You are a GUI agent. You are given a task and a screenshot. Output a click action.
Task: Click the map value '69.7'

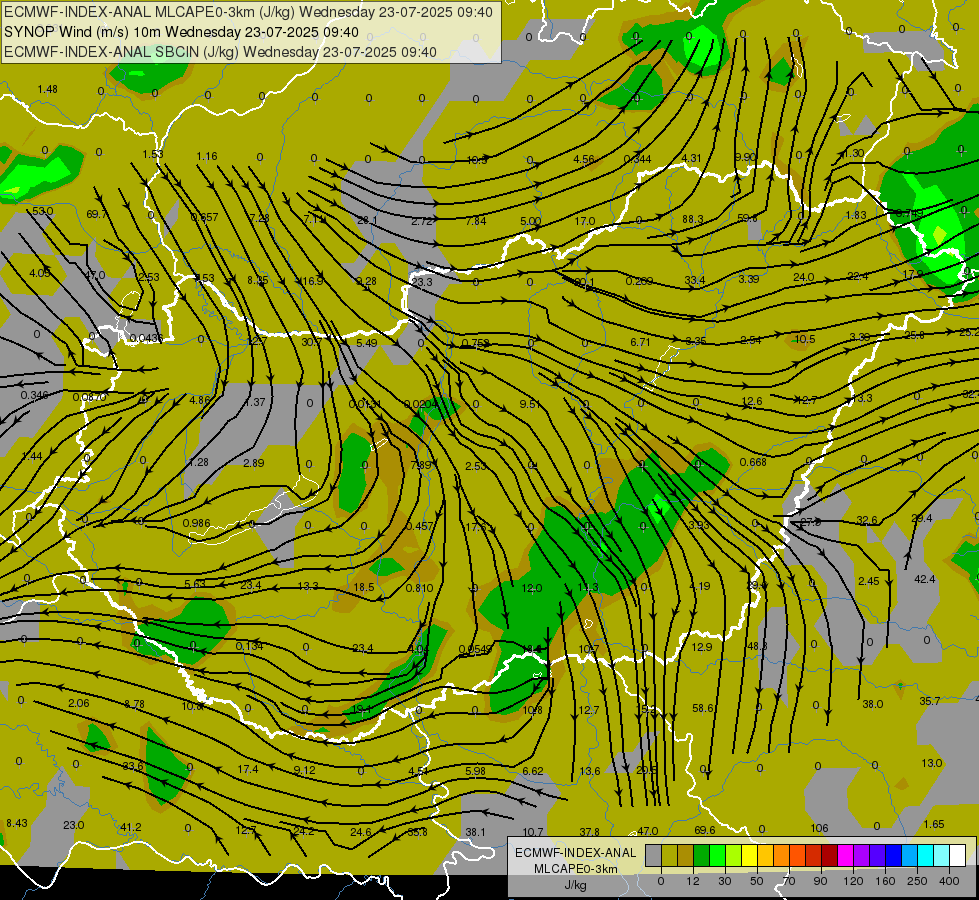coord(97,214)
